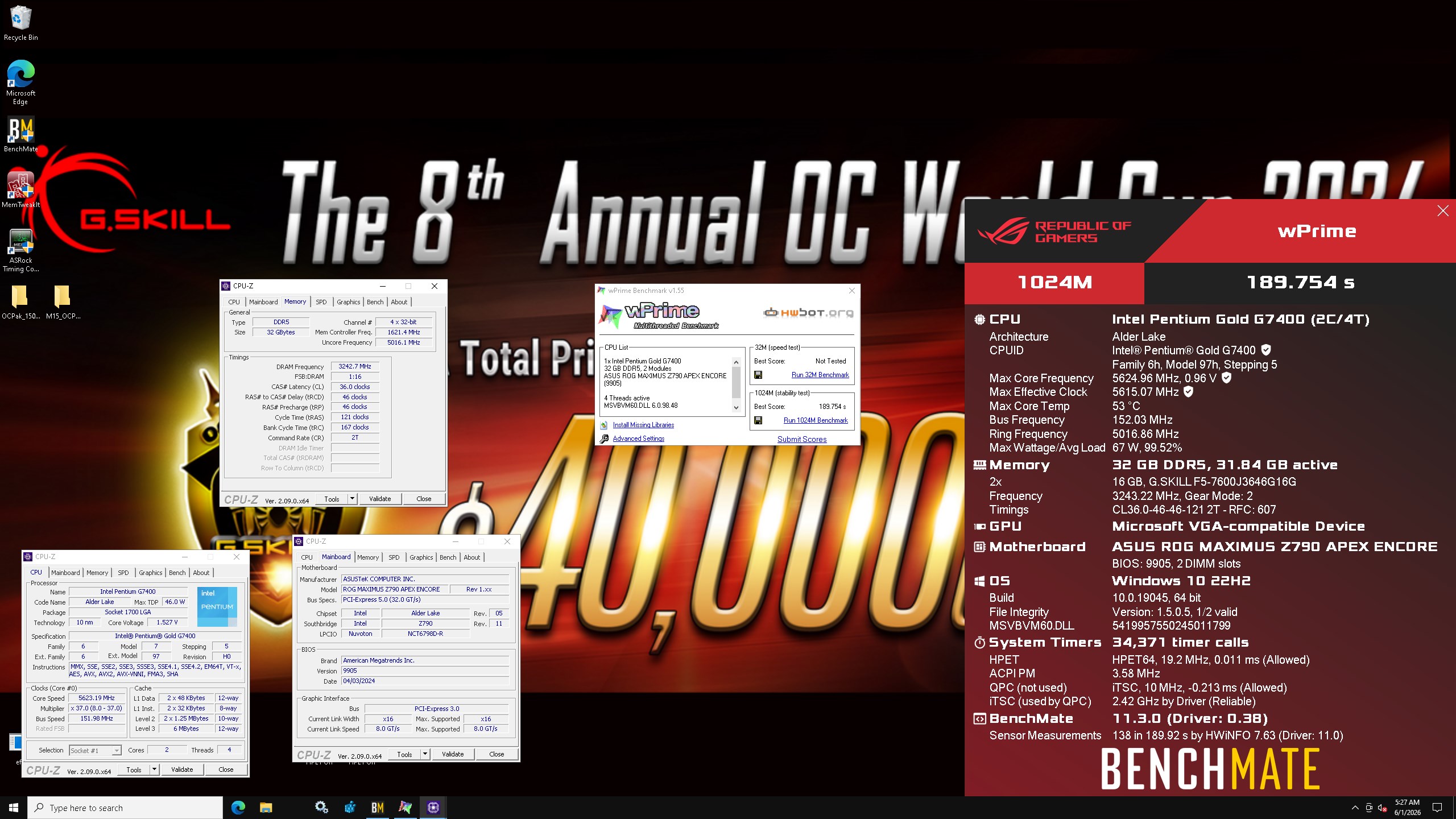
Task: Click the 189.754 s result in BenchMate panel
Action: coord(1300,282)
